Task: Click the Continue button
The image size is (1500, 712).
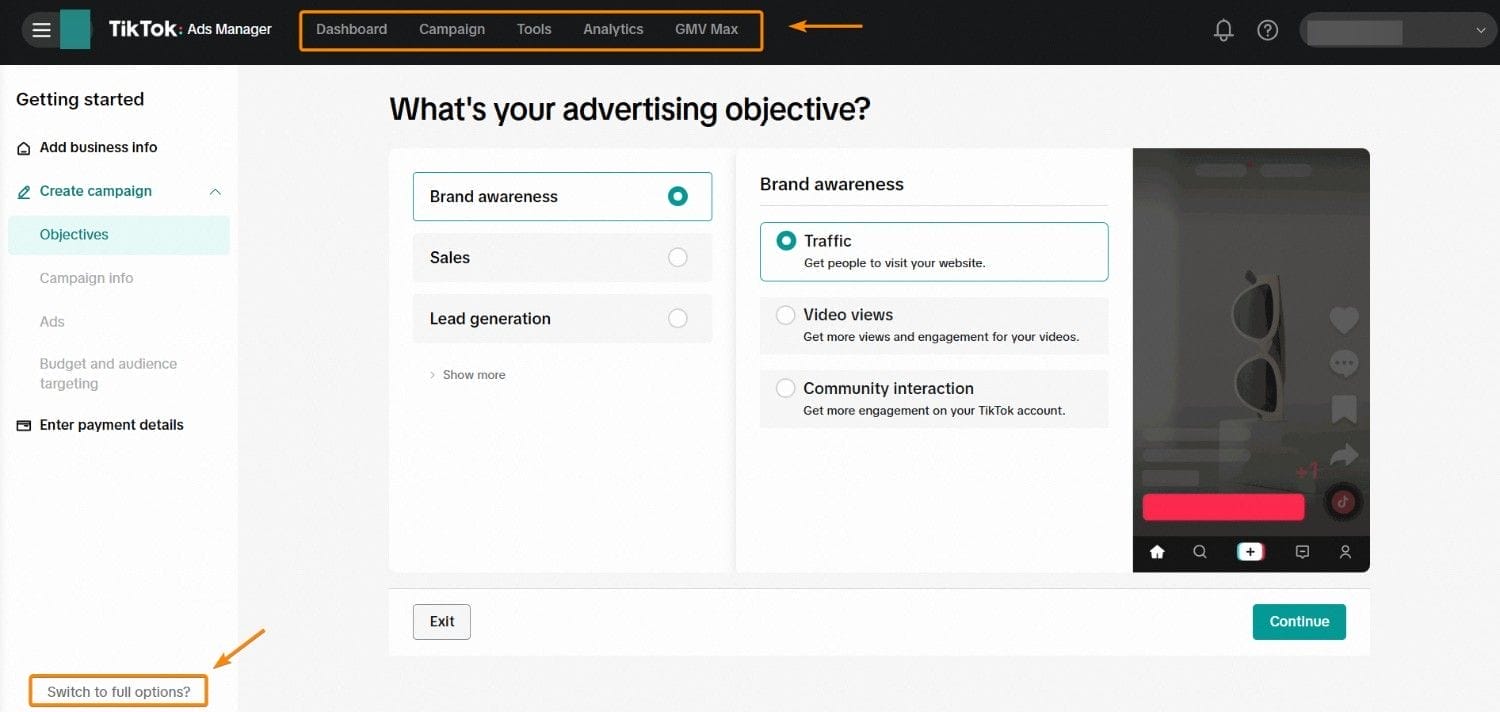Action: point(1298,621)
